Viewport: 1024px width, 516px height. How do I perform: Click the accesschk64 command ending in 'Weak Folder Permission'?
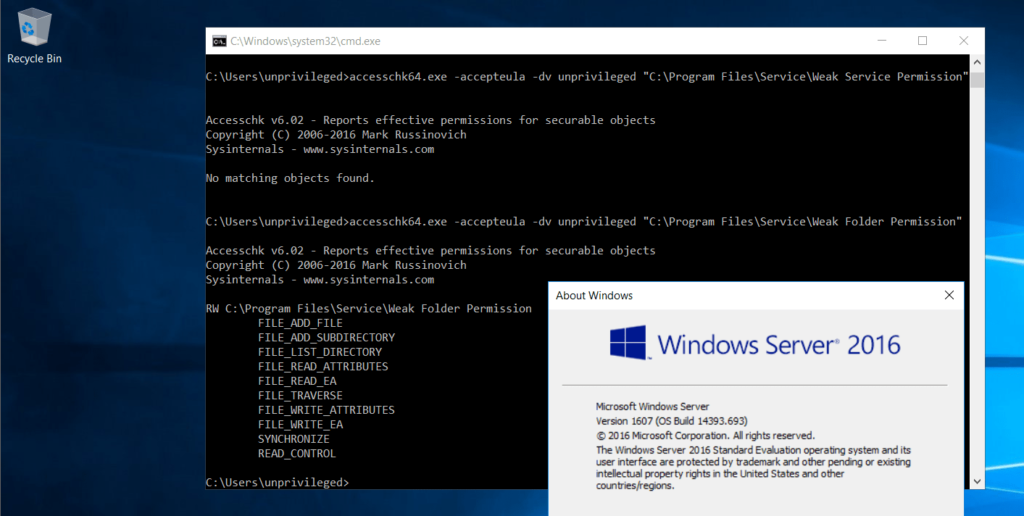coord(584,221)
